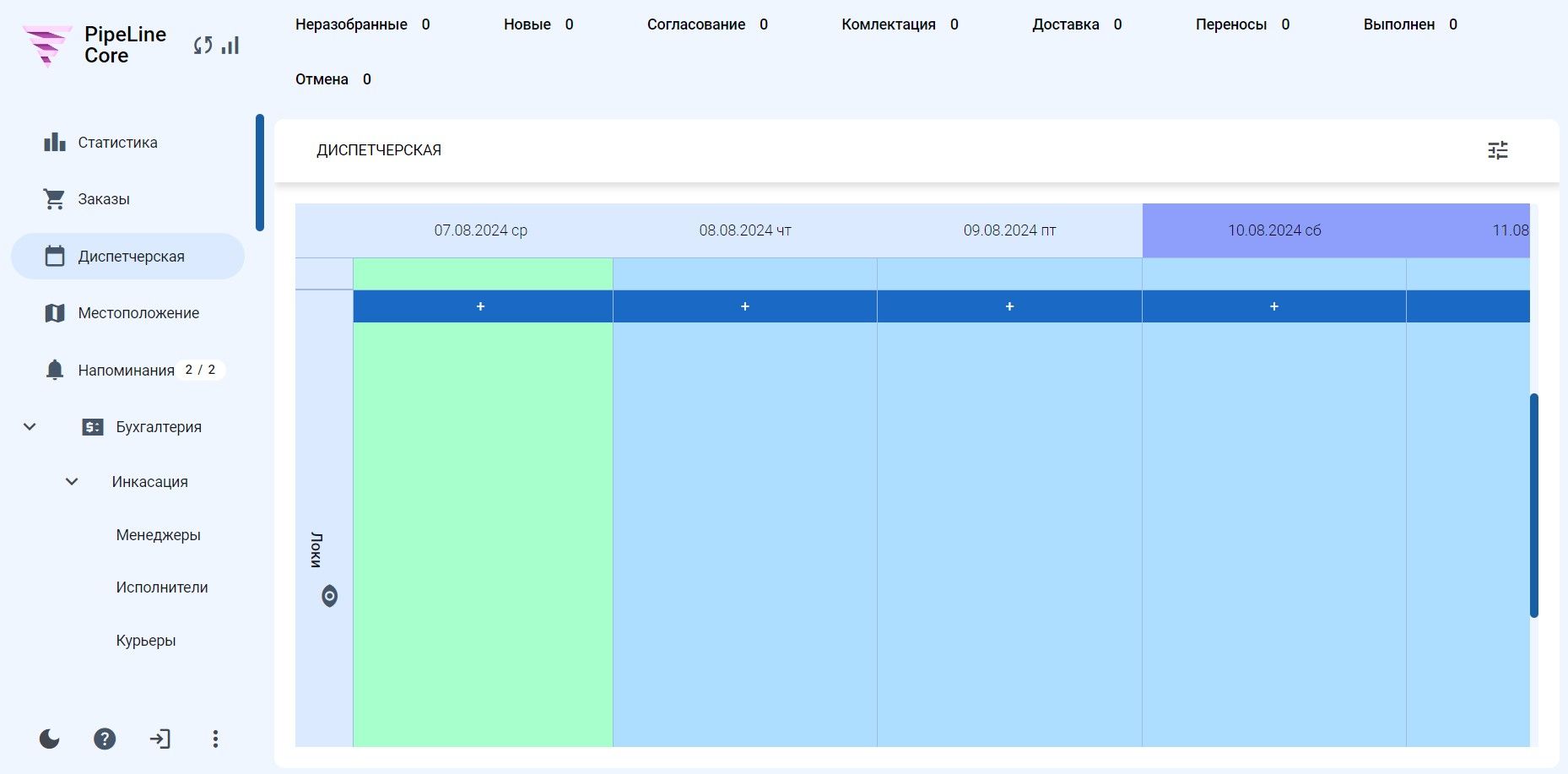Add an order on 08.08.2024 column
The image size is (1568, 774).
745,306
